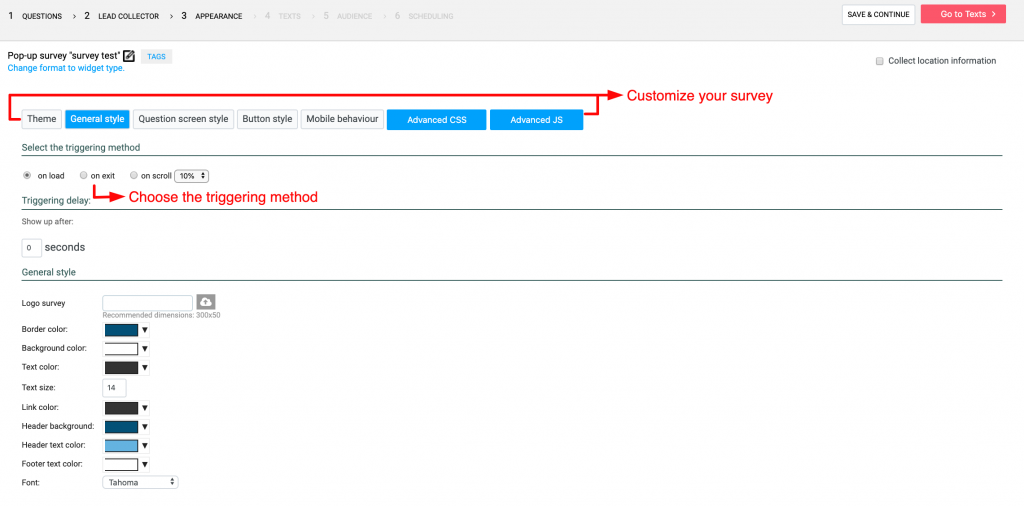Click the Go to Texts button
This screenshot has height=506, width=1024.
coord(963,15)
